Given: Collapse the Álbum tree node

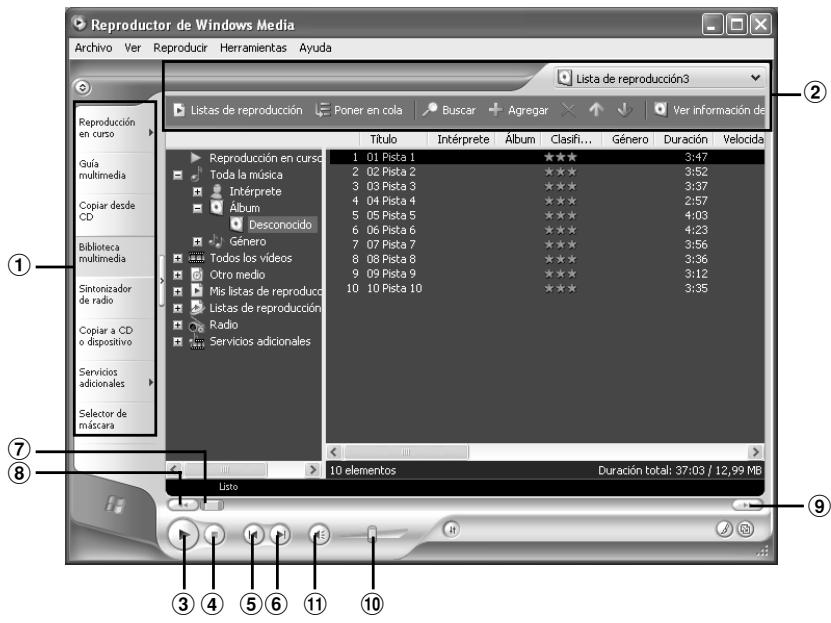Looking at the screenshot, I should coord(197,208).
